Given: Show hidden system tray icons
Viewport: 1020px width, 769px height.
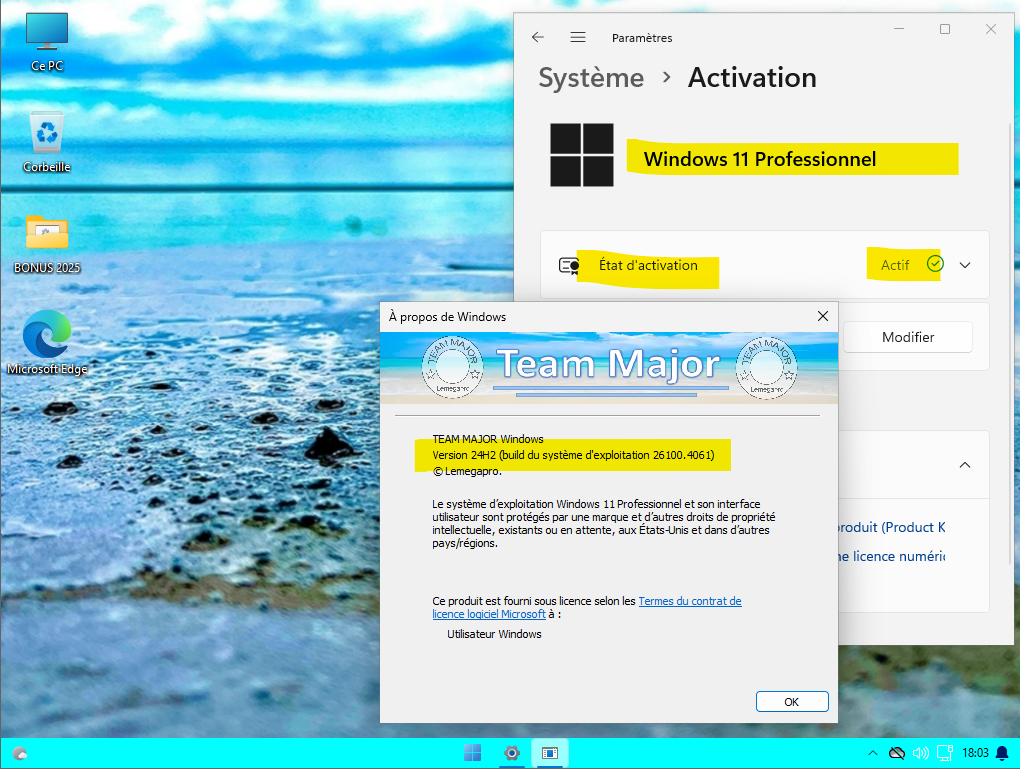Looking at the screenshot, I should [x=873, y=753].
